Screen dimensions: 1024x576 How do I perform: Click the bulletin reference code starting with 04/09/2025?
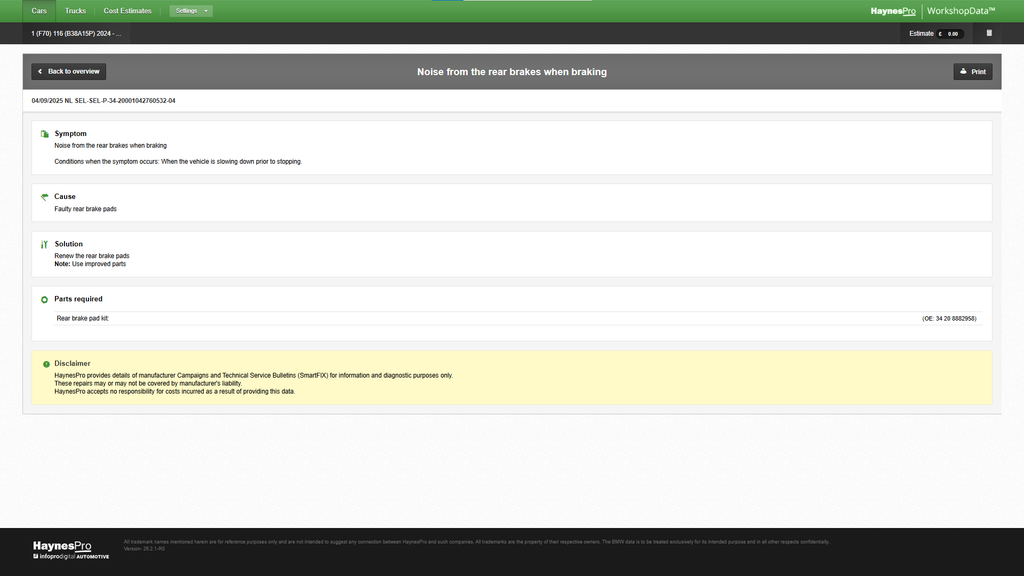pos(103,101)
